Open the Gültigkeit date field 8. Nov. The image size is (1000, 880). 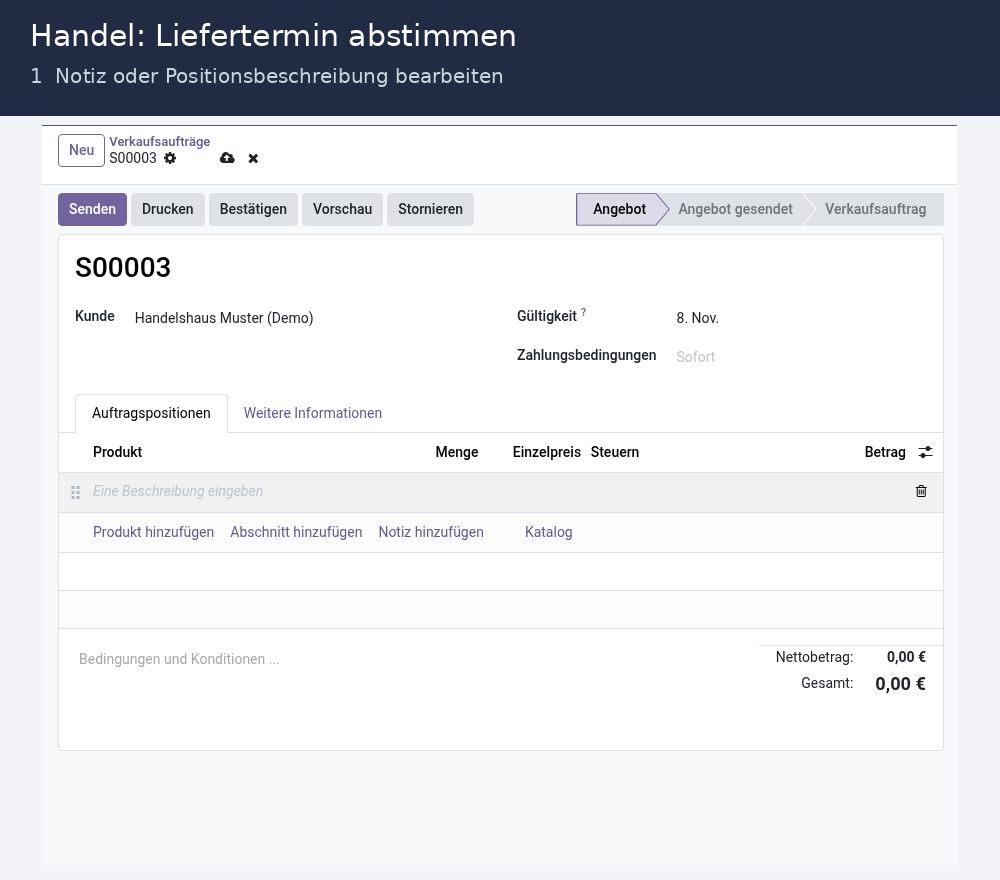pos(697,318)
